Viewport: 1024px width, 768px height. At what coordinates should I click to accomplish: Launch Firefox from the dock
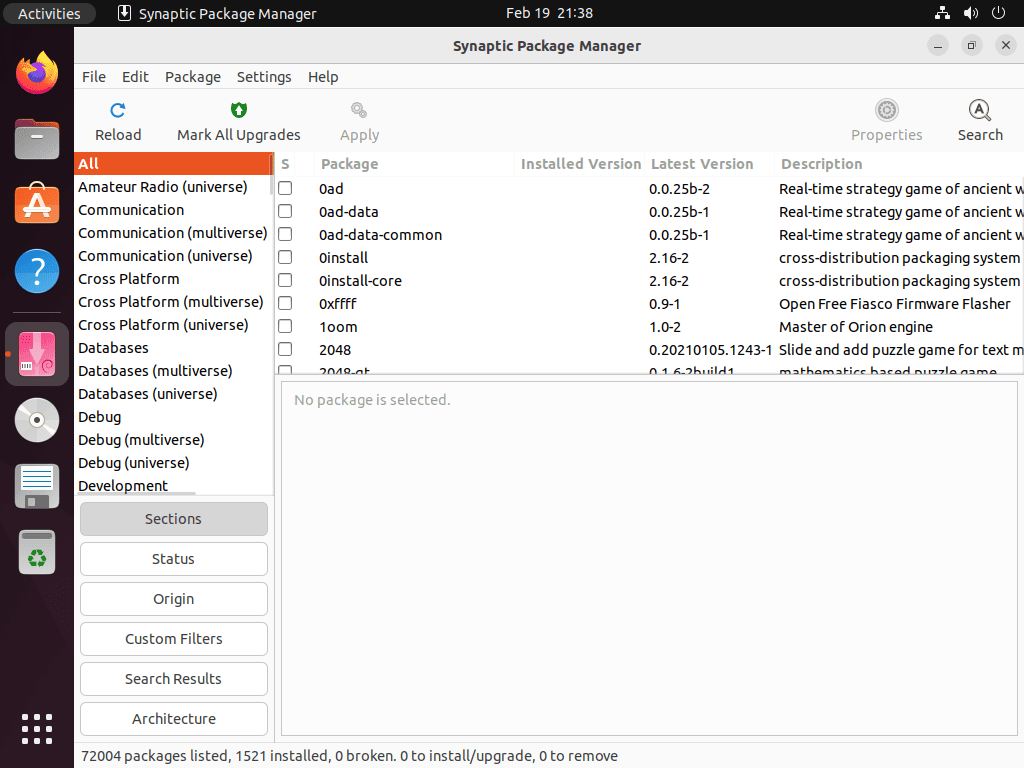click(x=36, y=72)
